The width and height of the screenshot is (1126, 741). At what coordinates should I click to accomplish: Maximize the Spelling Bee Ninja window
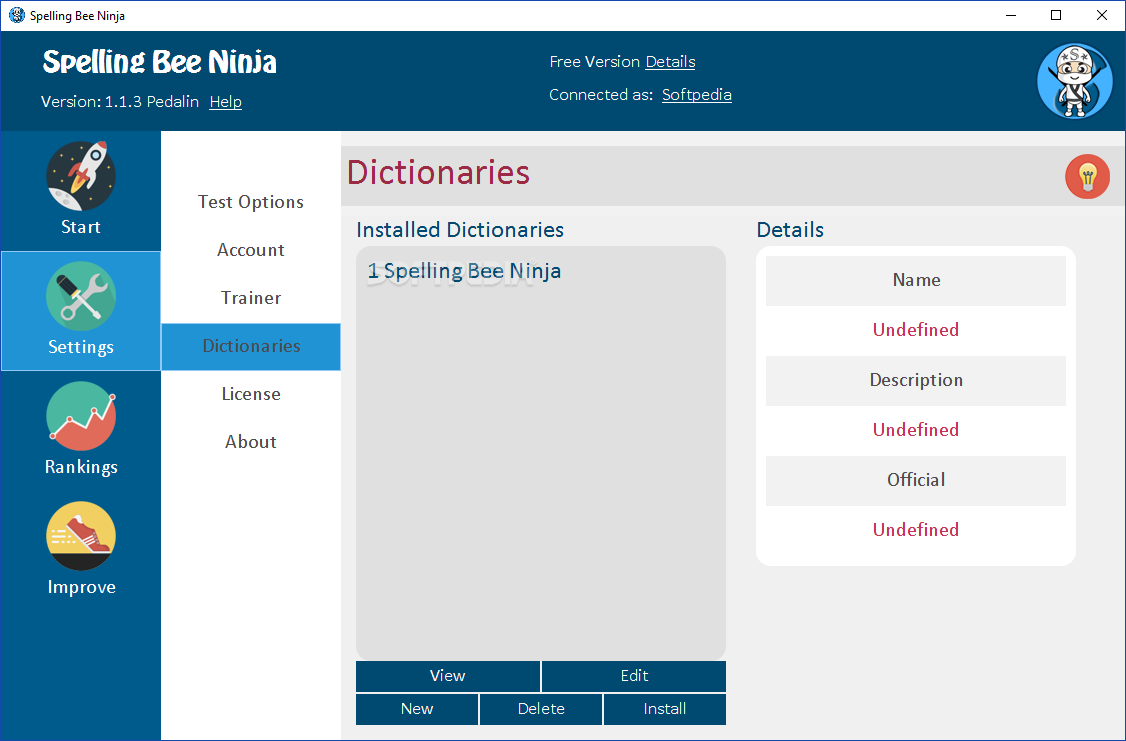click(1056, 15)
